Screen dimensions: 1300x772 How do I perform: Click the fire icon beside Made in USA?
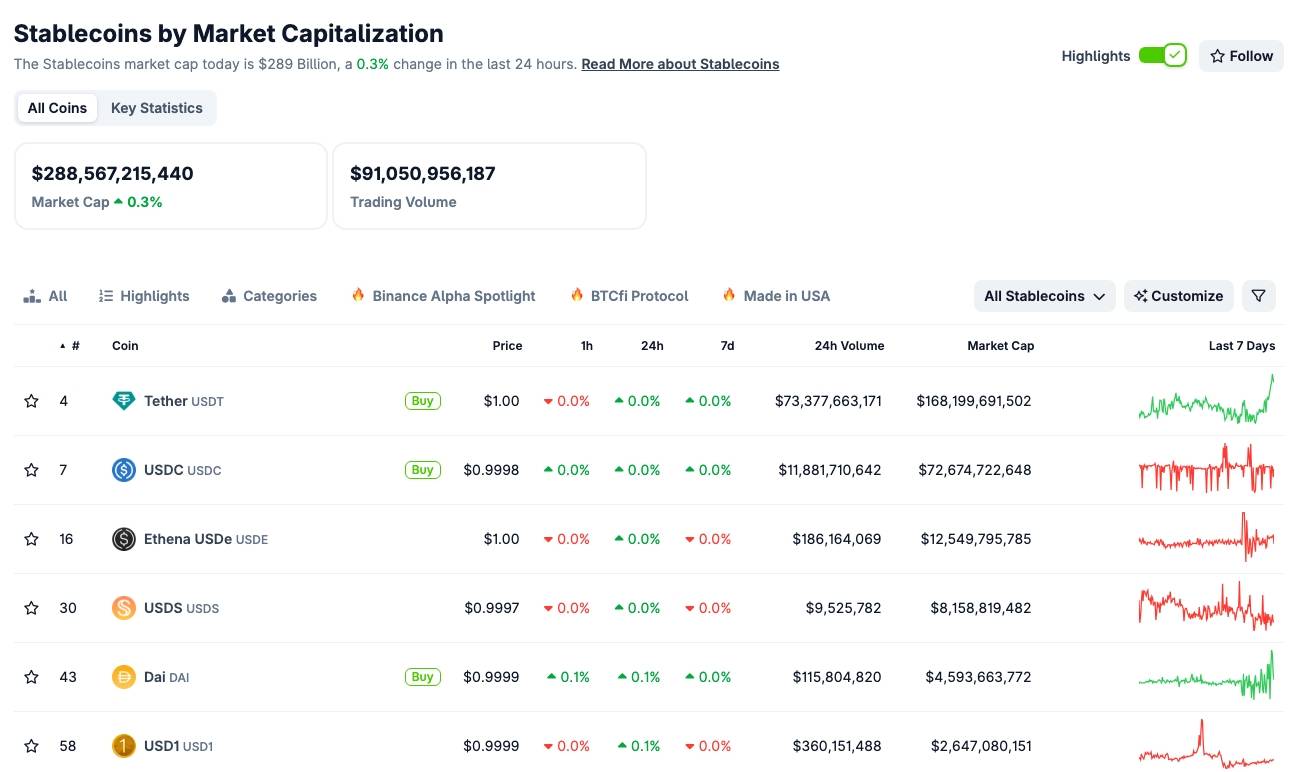tap(729, 295)
